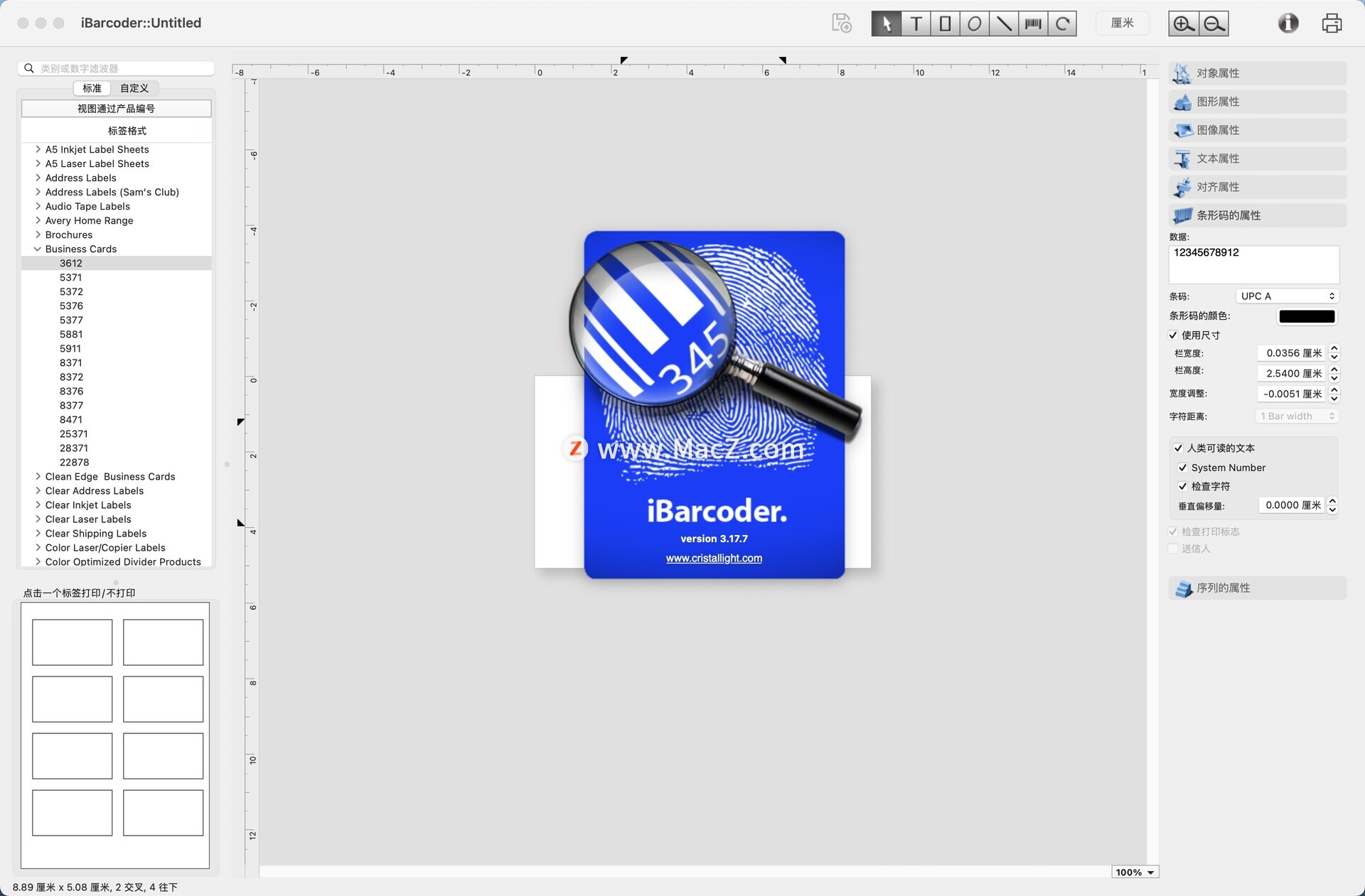Viewport: 1365px width, 896px height.
Task: Select the Oval shape tool
Action: (x=974, y=23)
